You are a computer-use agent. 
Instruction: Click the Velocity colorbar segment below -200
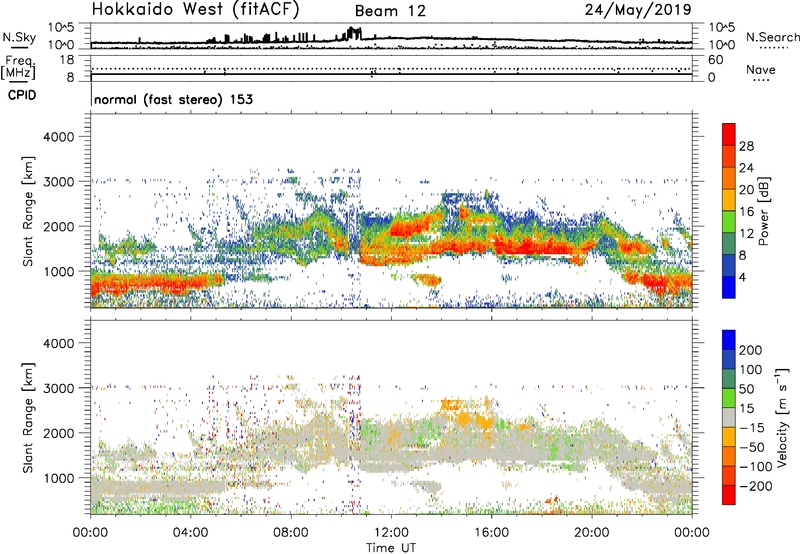pyautogui.click(x=729, y=495)
